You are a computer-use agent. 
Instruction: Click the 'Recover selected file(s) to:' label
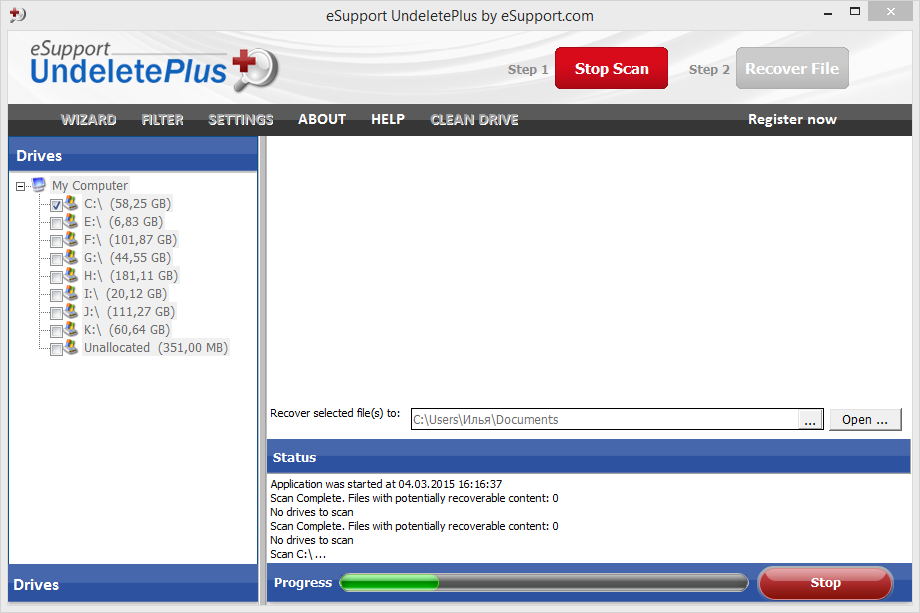335,413
